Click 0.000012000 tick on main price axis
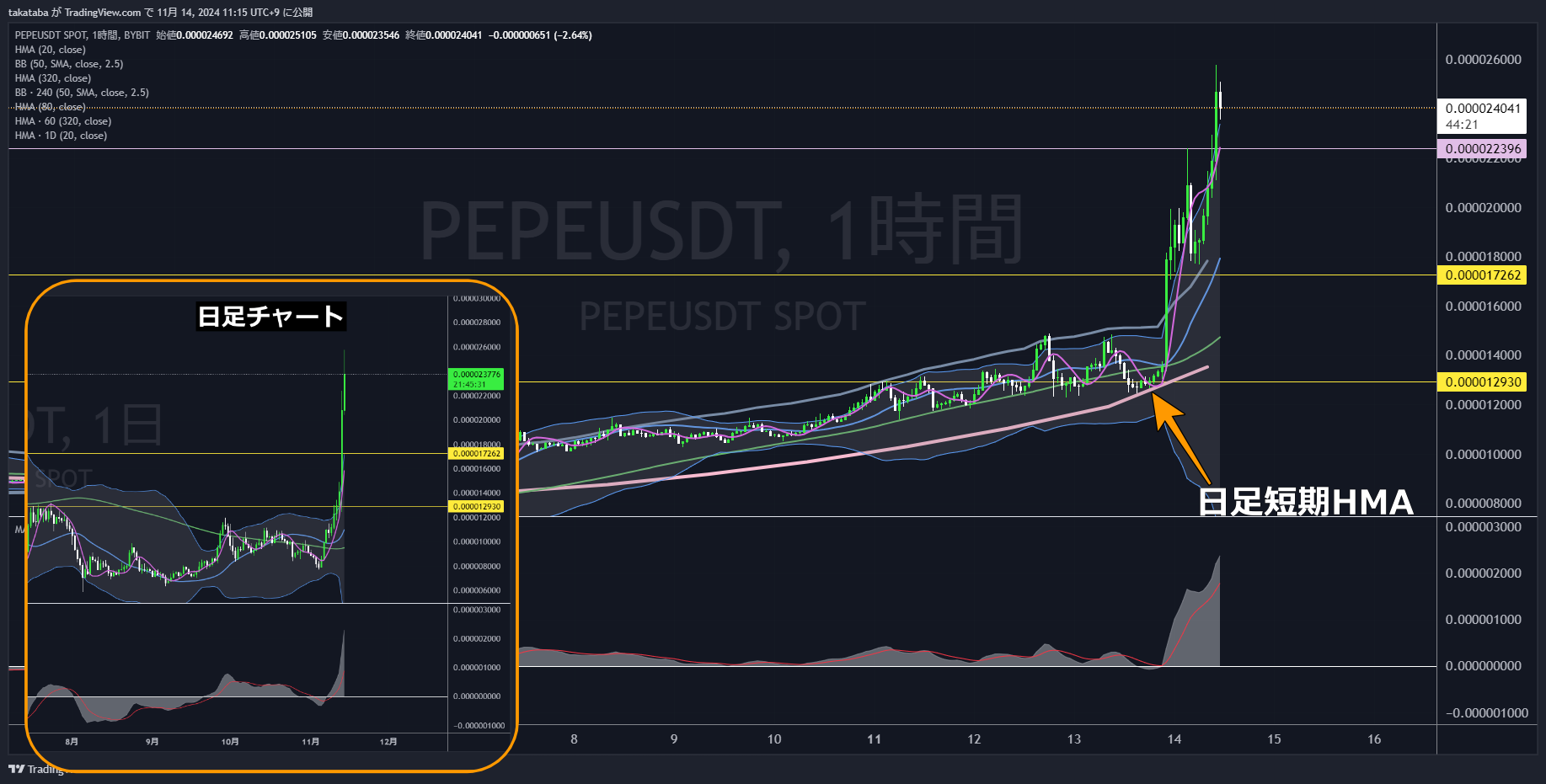 (x=1483, y=405)
